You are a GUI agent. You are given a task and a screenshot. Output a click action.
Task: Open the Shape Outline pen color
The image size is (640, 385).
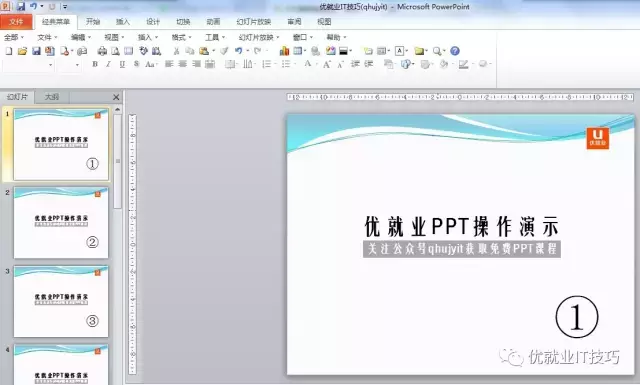coord(464,64)
